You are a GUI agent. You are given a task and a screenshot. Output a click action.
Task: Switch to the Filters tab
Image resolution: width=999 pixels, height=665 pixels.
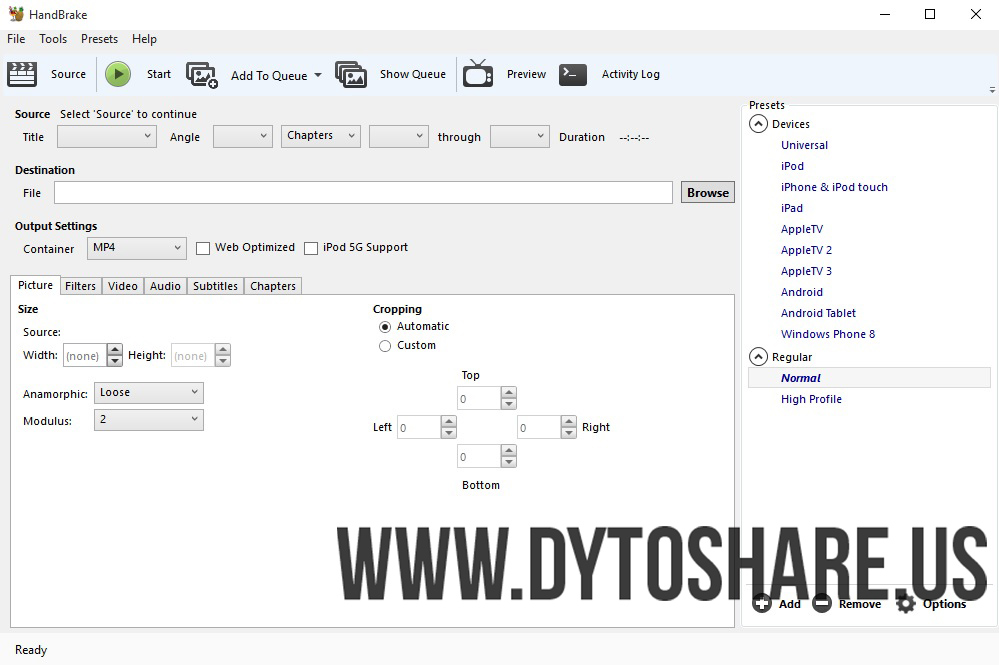click(80, 286)
